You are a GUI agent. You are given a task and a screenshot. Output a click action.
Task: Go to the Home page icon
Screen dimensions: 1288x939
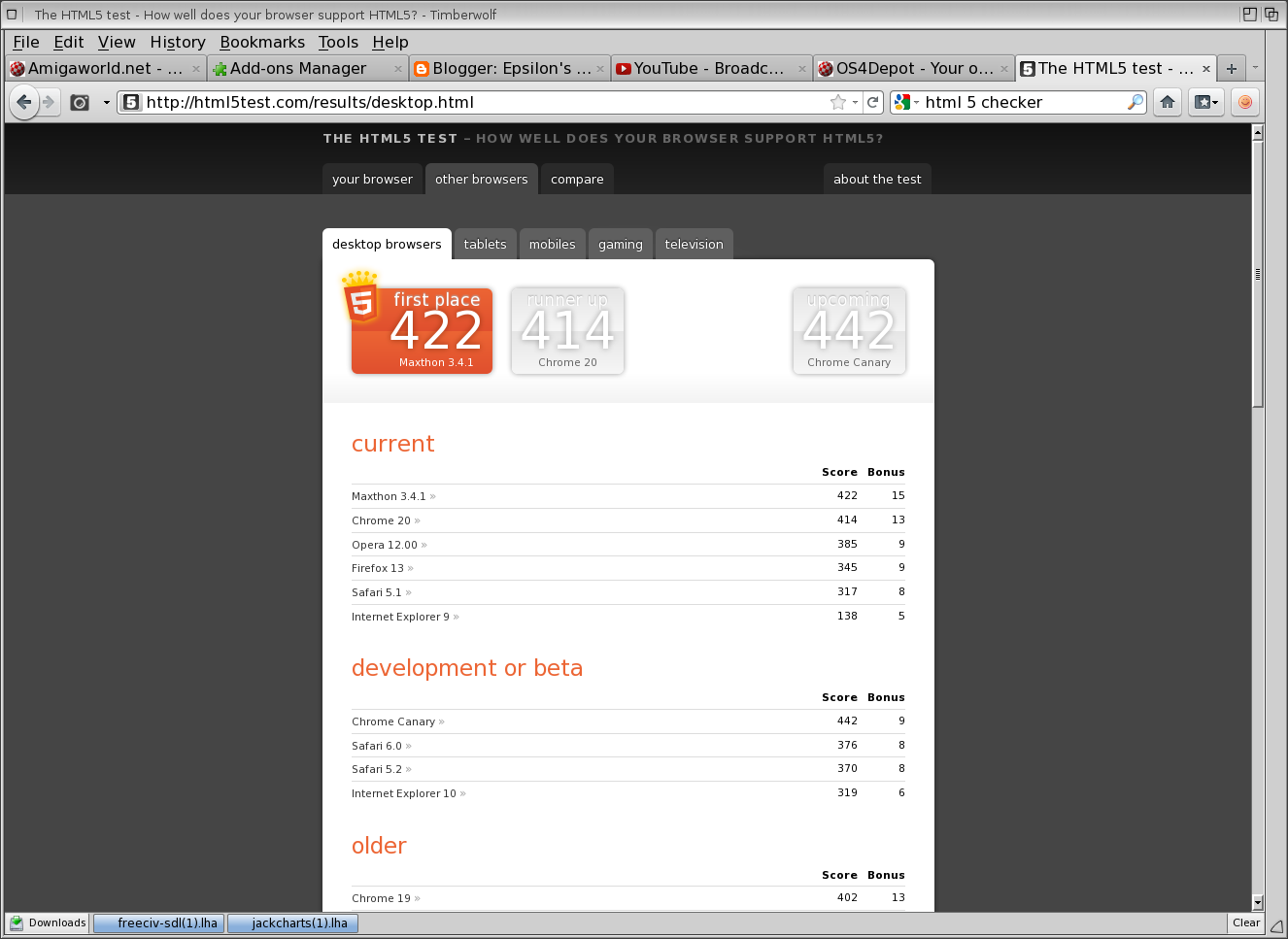pyautogui.click(x=1168, y=102)
